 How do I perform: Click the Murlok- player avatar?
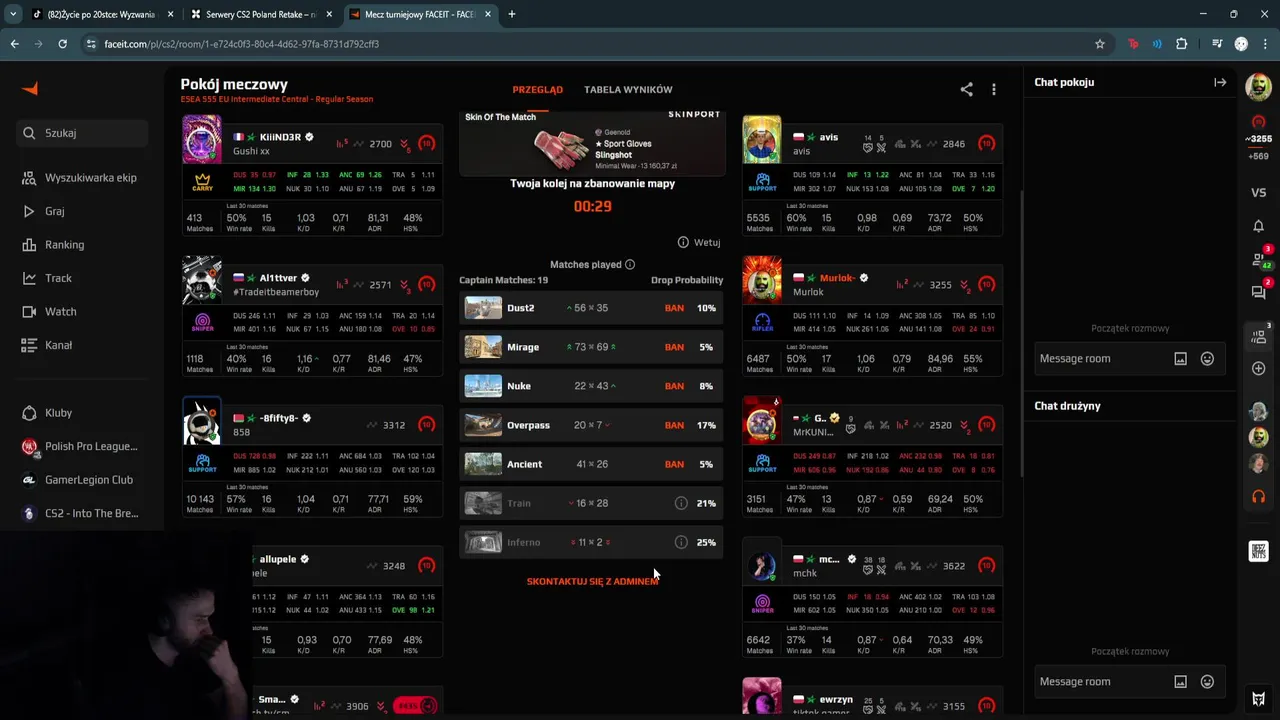762,281
